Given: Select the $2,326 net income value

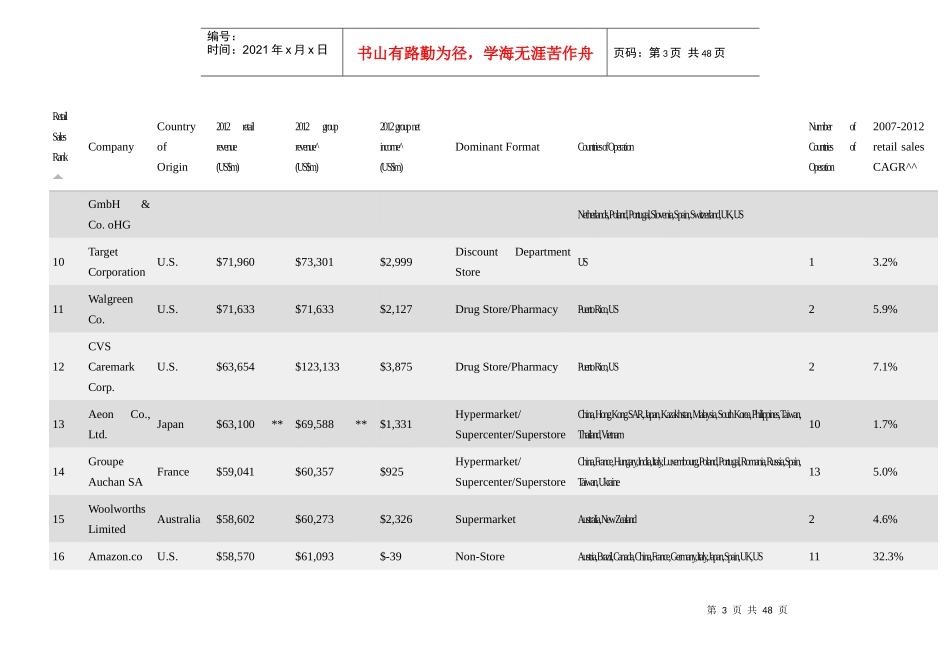Looking at the screenshot, I should [396, 519].
